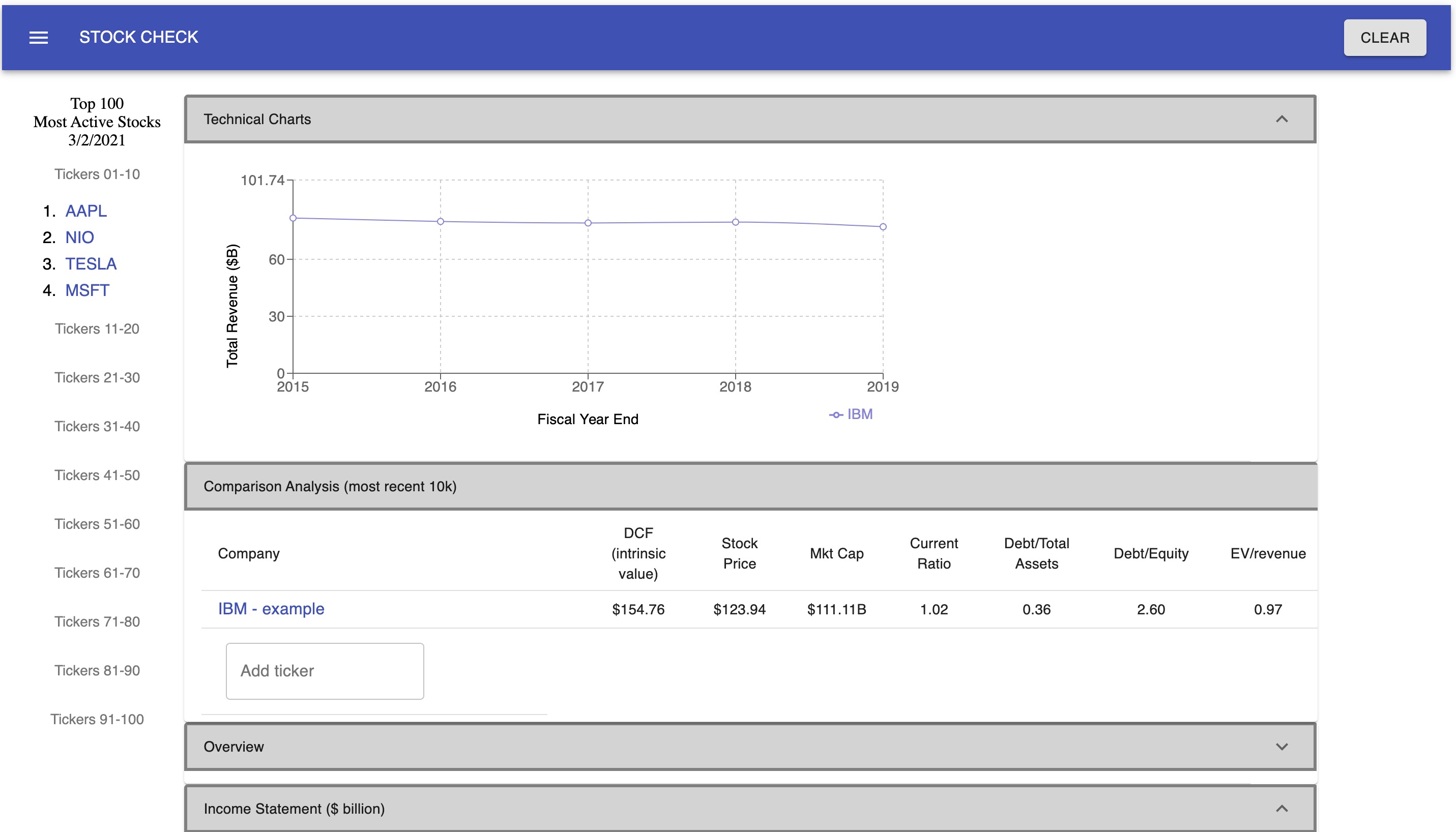
Task: Click the 2019 data point on revenue chart
Action: (x=883, y=227)
